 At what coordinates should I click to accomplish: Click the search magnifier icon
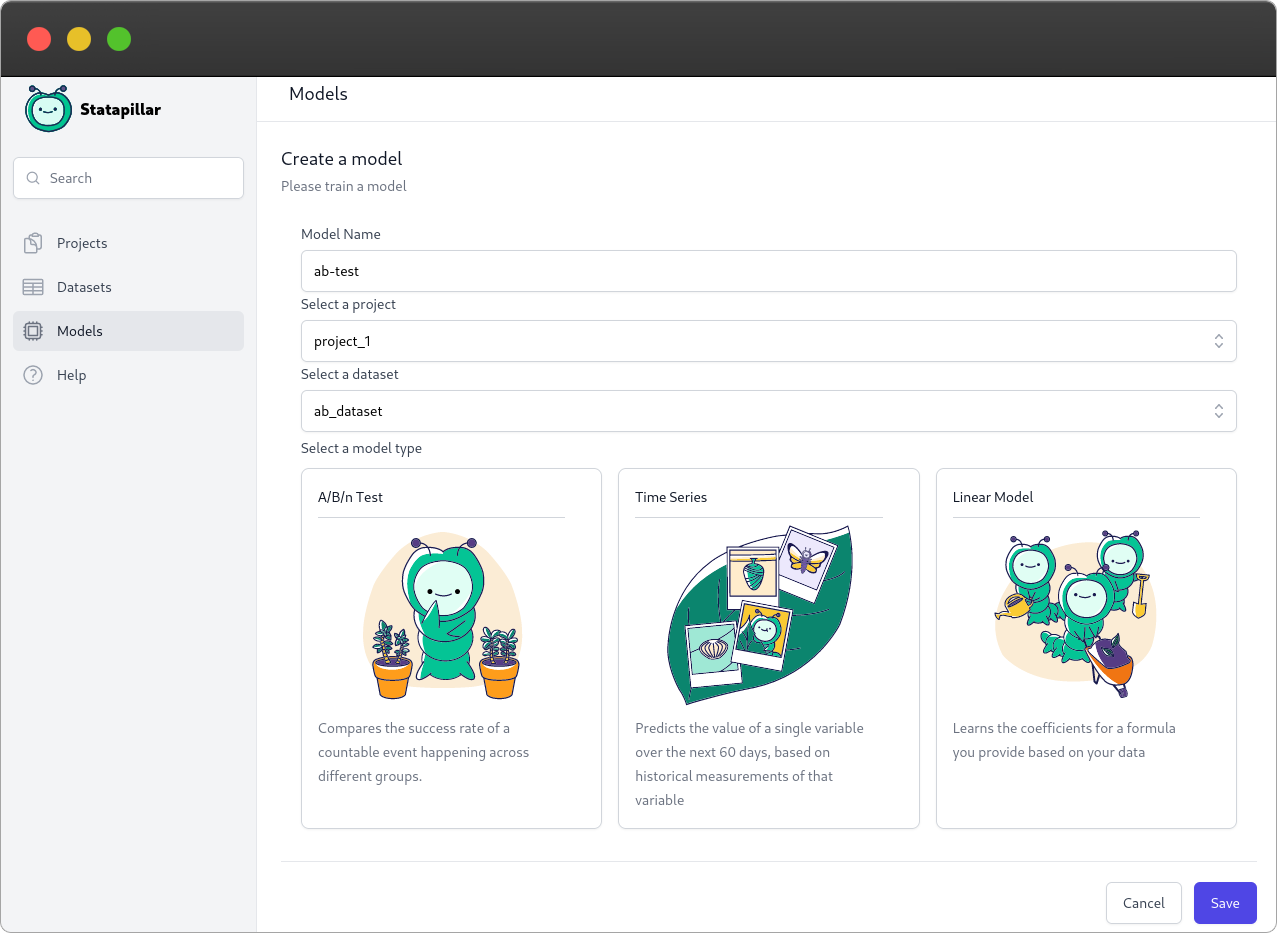[34, 178]
